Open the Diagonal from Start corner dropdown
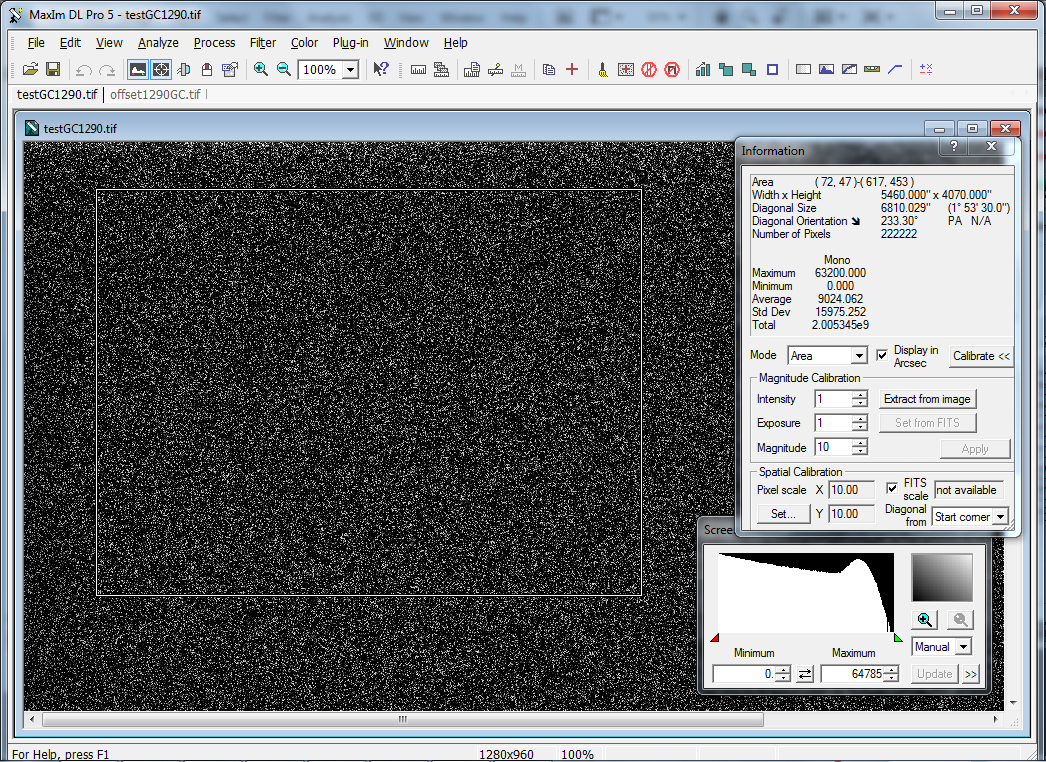 [1000, 516]
